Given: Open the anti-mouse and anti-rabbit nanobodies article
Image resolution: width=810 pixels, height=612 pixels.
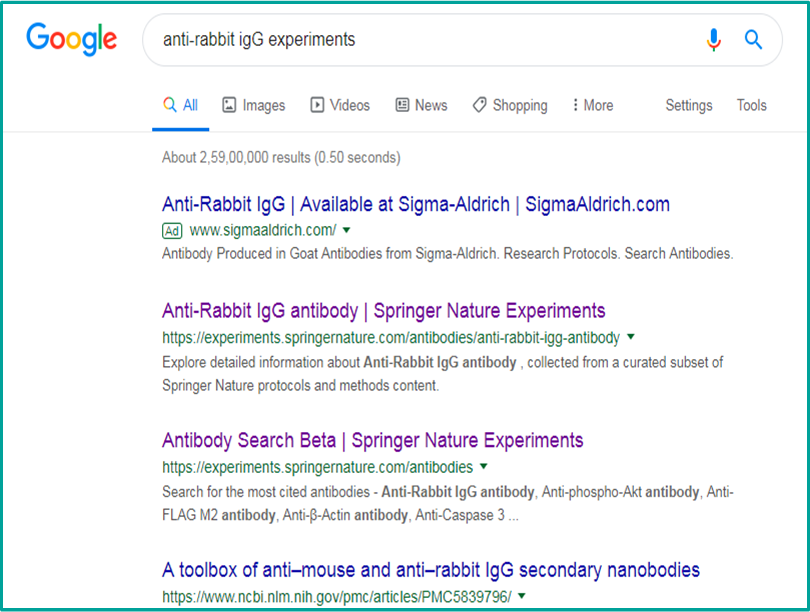Looking at the screenshot, I should (430, 570).
